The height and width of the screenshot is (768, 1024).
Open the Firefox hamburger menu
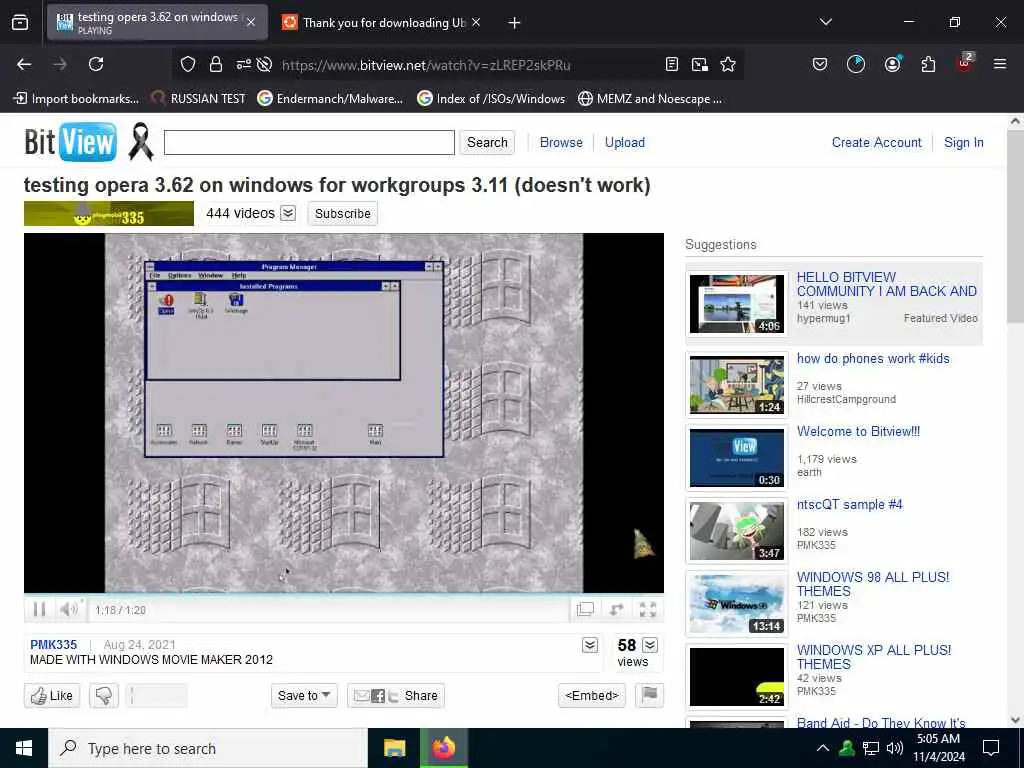(x=1000, y=64)
